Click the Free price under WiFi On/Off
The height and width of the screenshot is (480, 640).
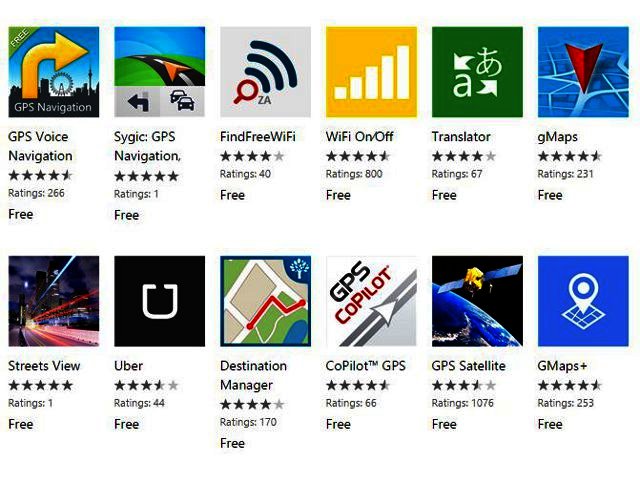click(338, 195)
